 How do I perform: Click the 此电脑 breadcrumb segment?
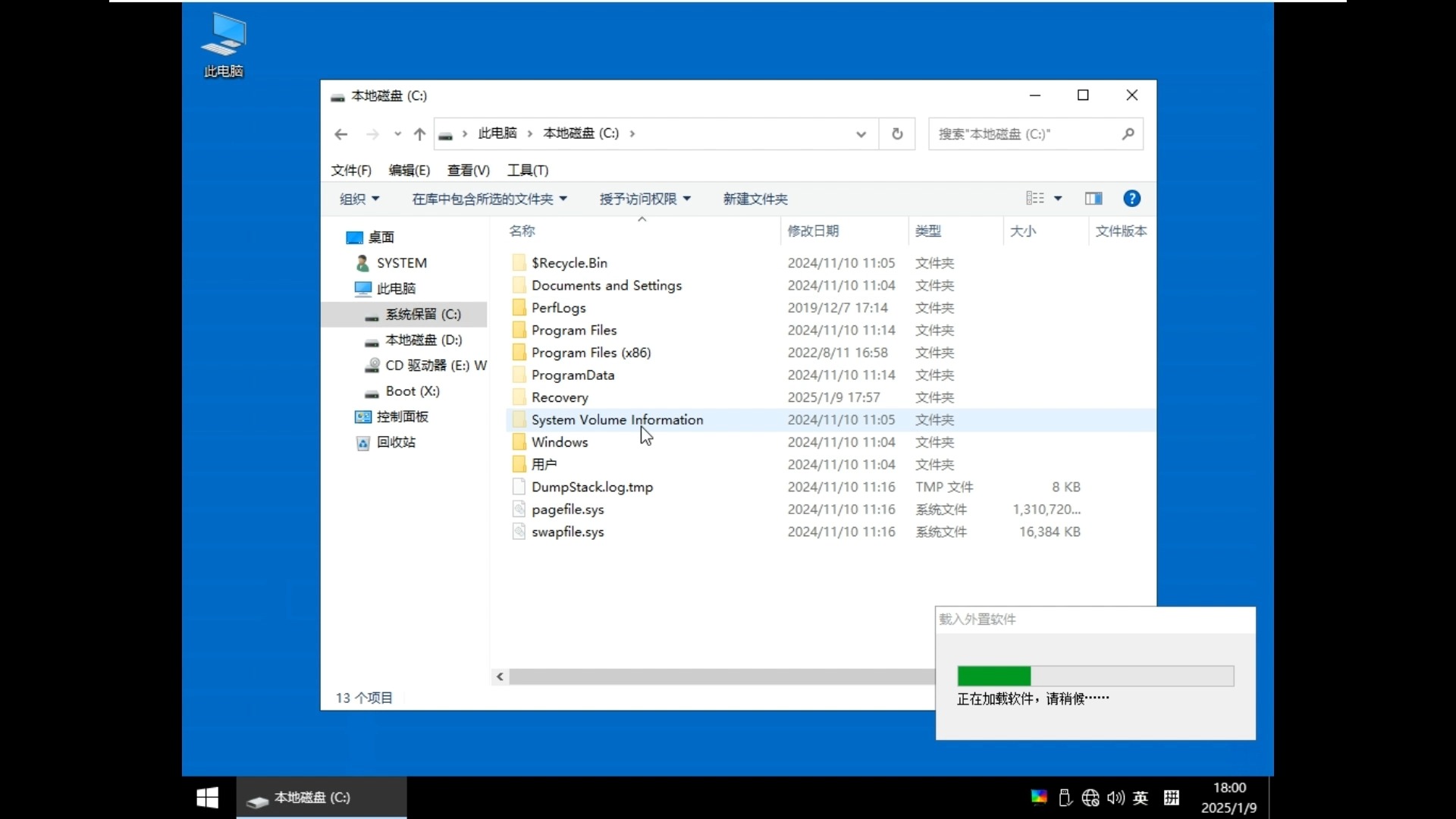click(x=497, y=133)
